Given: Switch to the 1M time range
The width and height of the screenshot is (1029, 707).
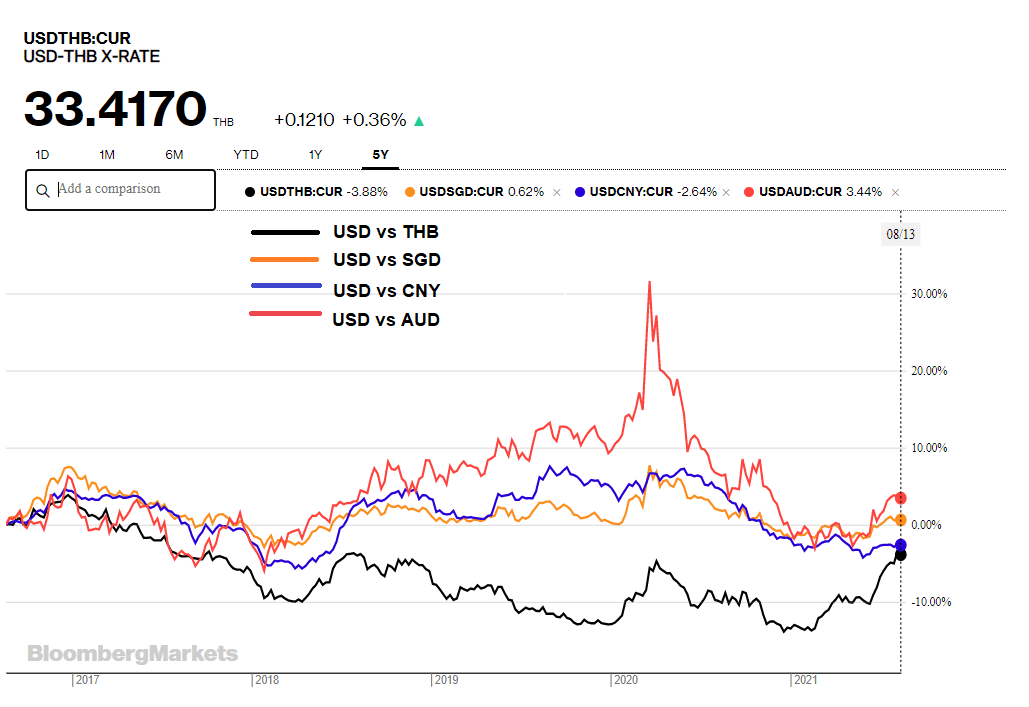Looking at the screenshot, I should pos(107,154).
